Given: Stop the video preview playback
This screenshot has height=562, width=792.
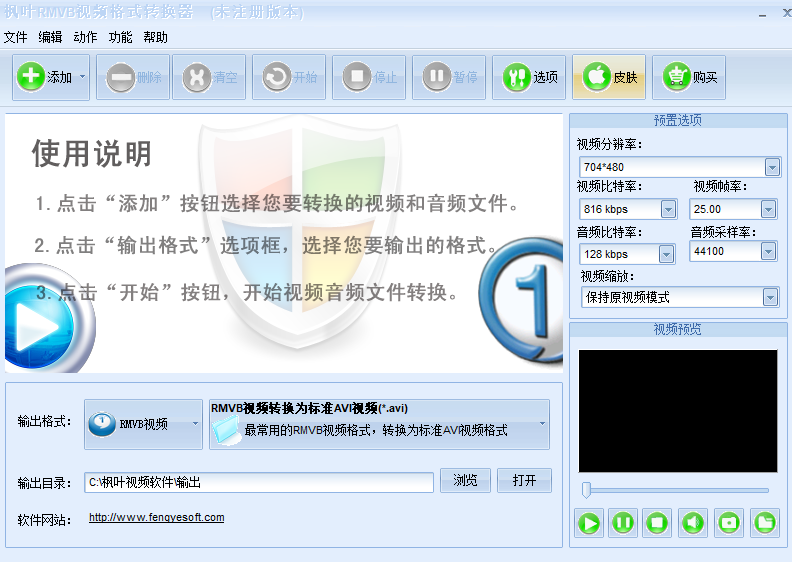Looking at the screenshot, I should [657, 523].
